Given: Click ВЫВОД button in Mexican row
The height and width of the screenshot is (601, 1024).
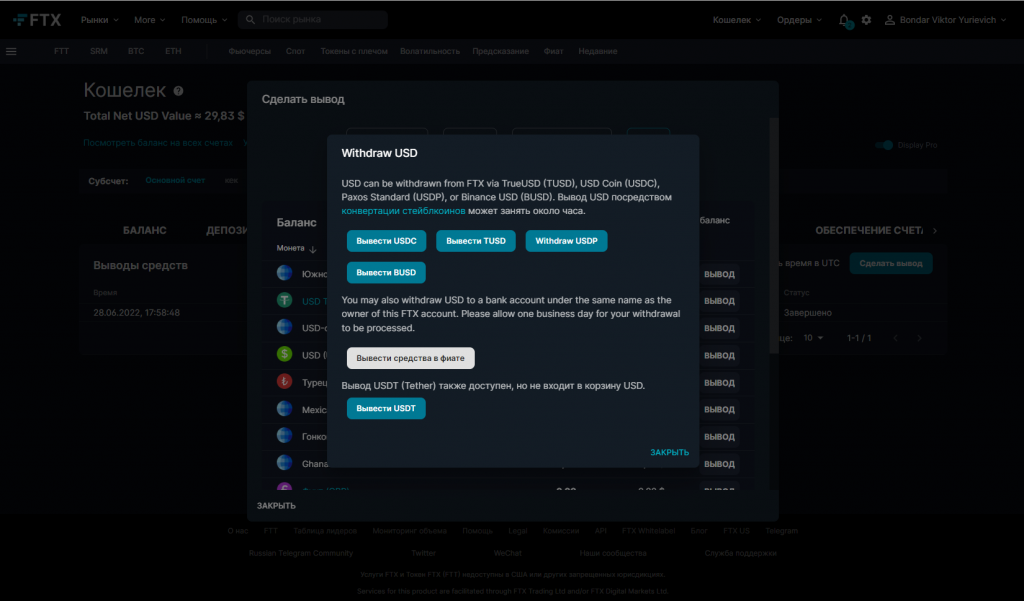Looking at the screenshot, I should click(719, 410).
